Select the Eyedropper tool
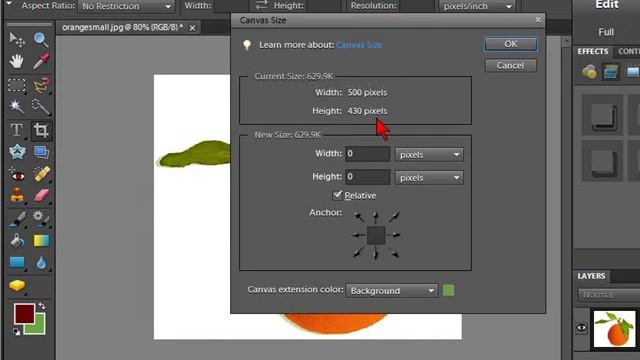 [x=41, y=61]
